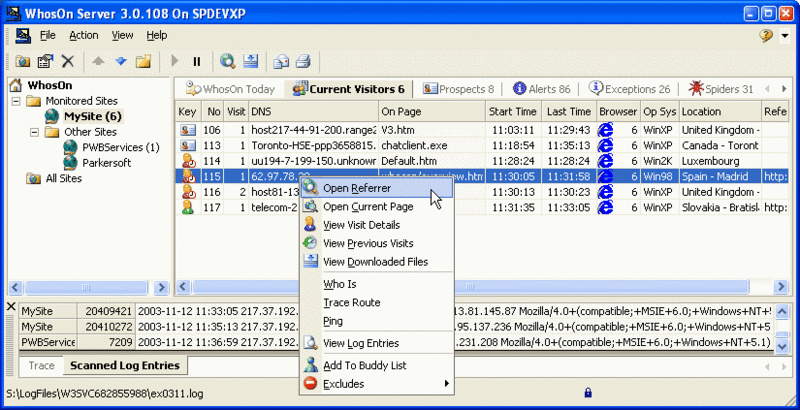Choose Open Current Page in context menu
800x410 pixels.
377,207
